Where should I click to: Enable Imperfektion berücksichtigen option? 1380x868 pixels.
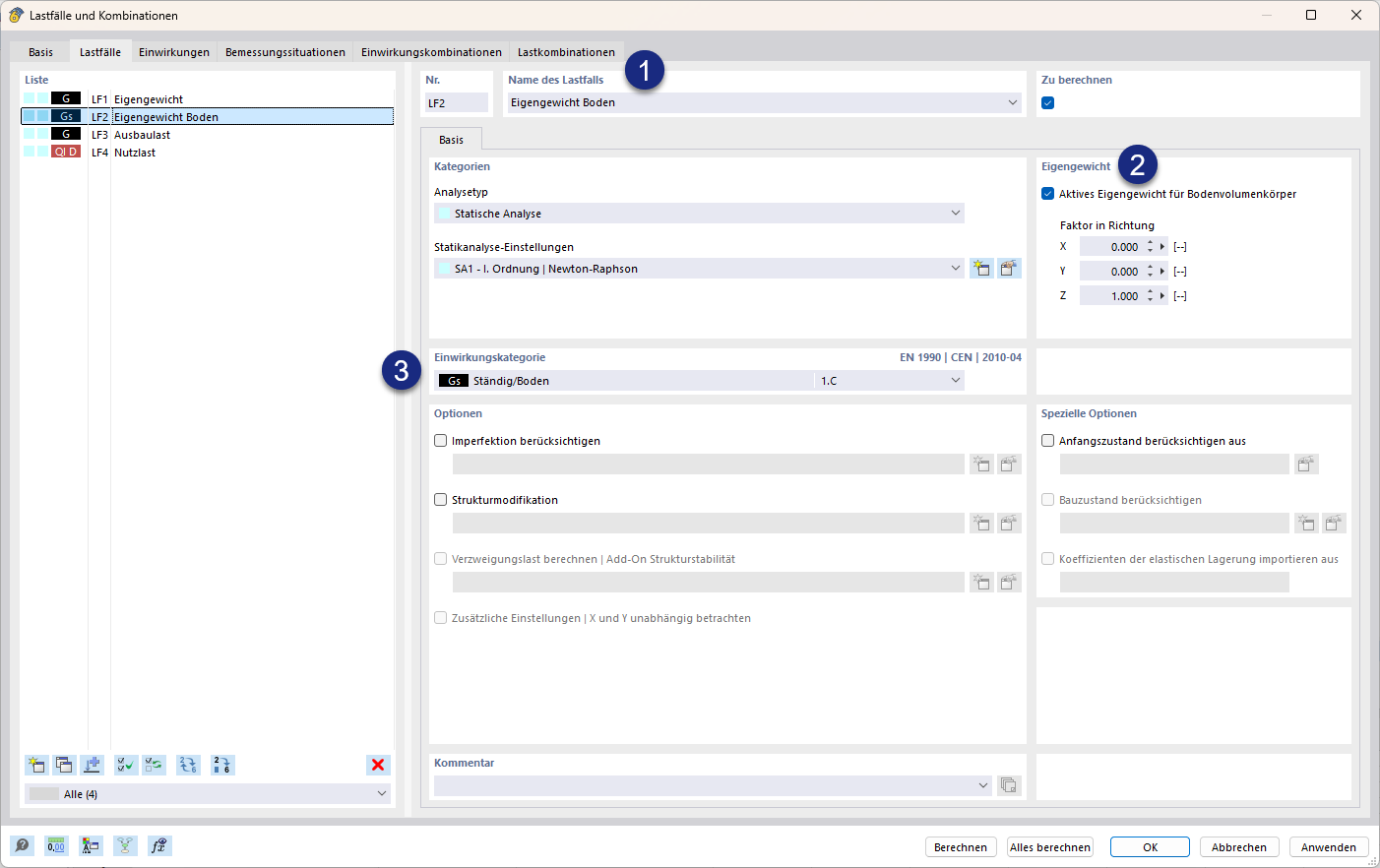441,441
